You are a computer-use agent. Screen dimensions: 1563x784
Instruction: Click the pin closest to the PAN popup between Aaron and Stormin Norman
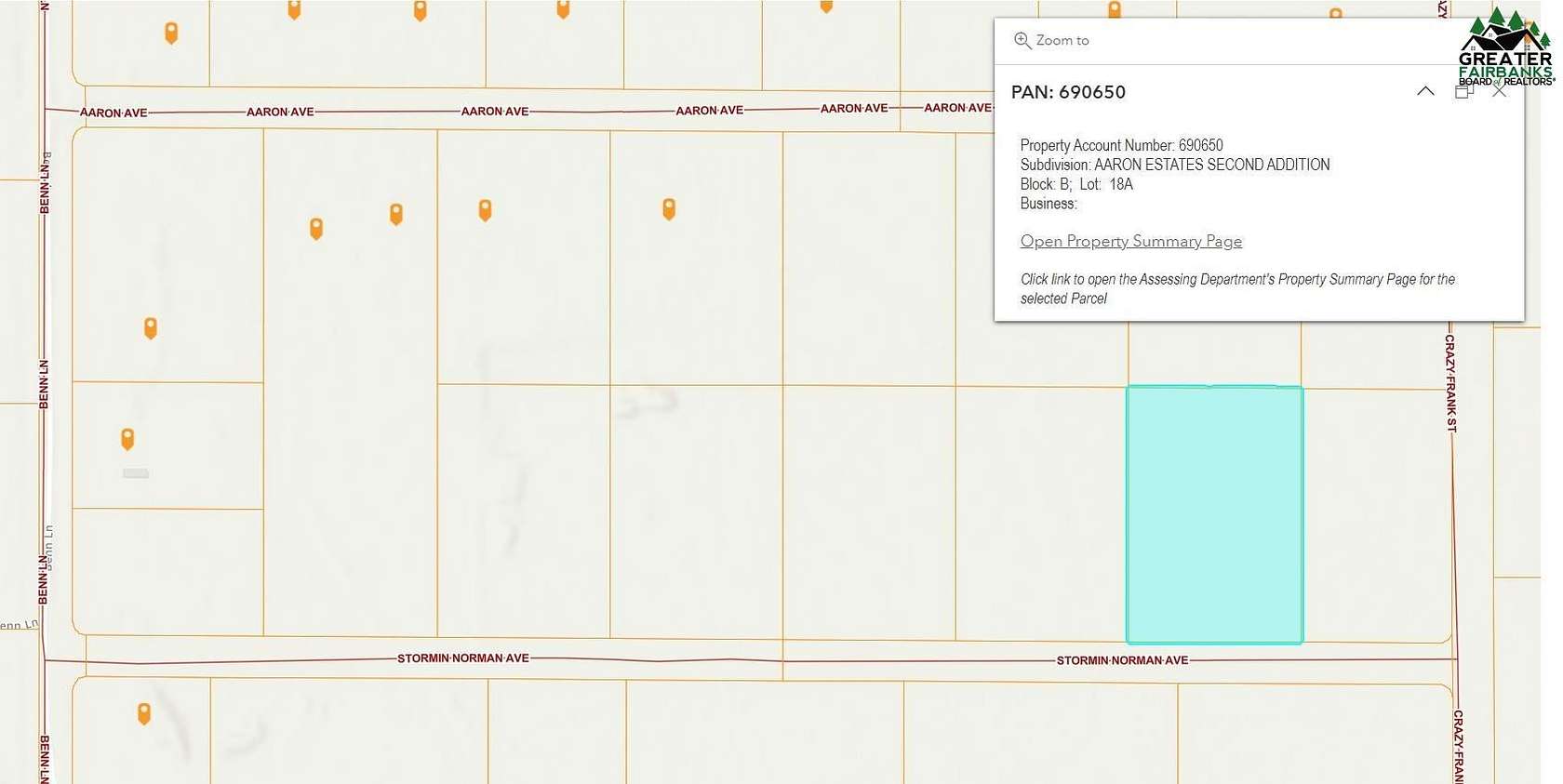(669, 208)
